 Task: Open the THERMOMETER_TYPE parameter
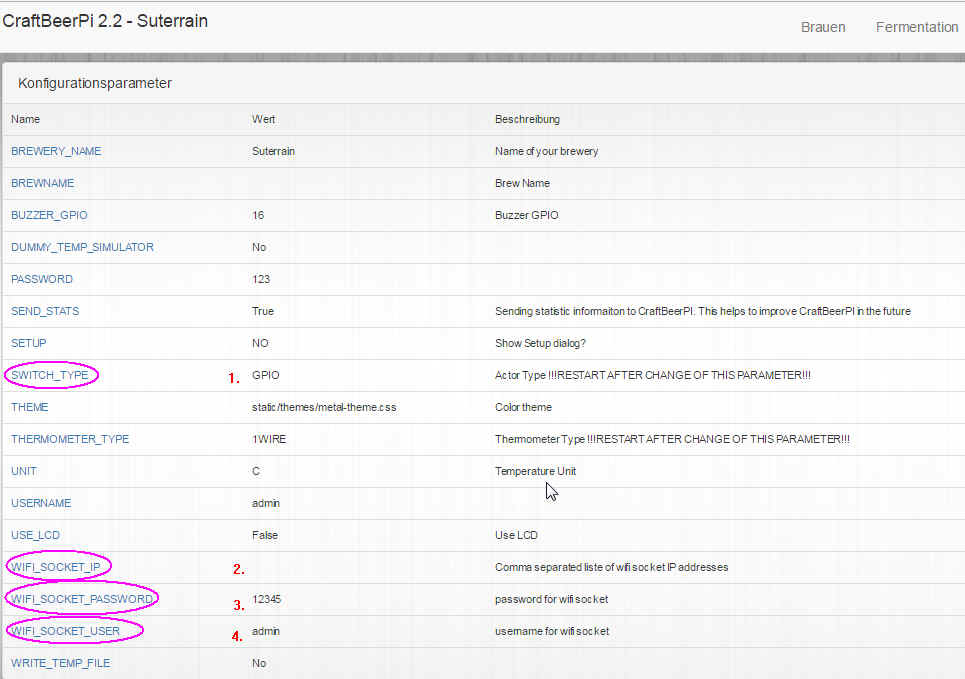click(70, 439)
